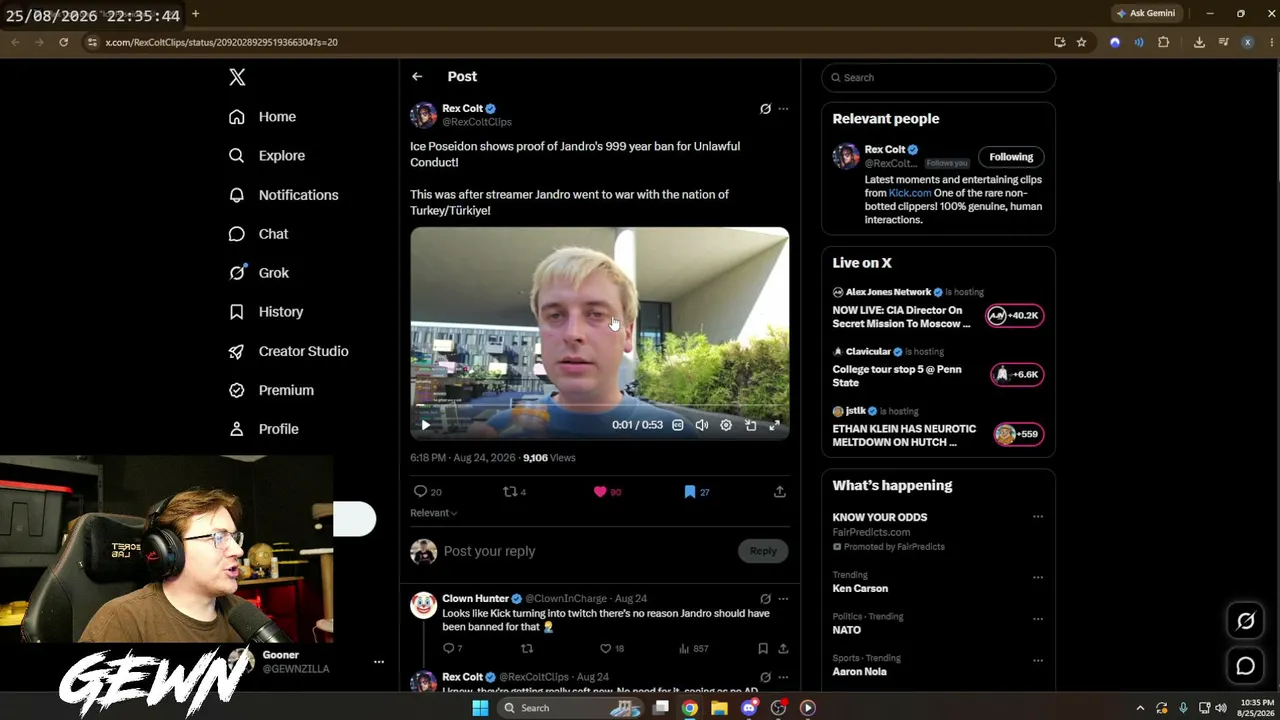1280x720 pixels.
Task: Open the Premium page
Action: pyautogui.click(x=270, y=390)
